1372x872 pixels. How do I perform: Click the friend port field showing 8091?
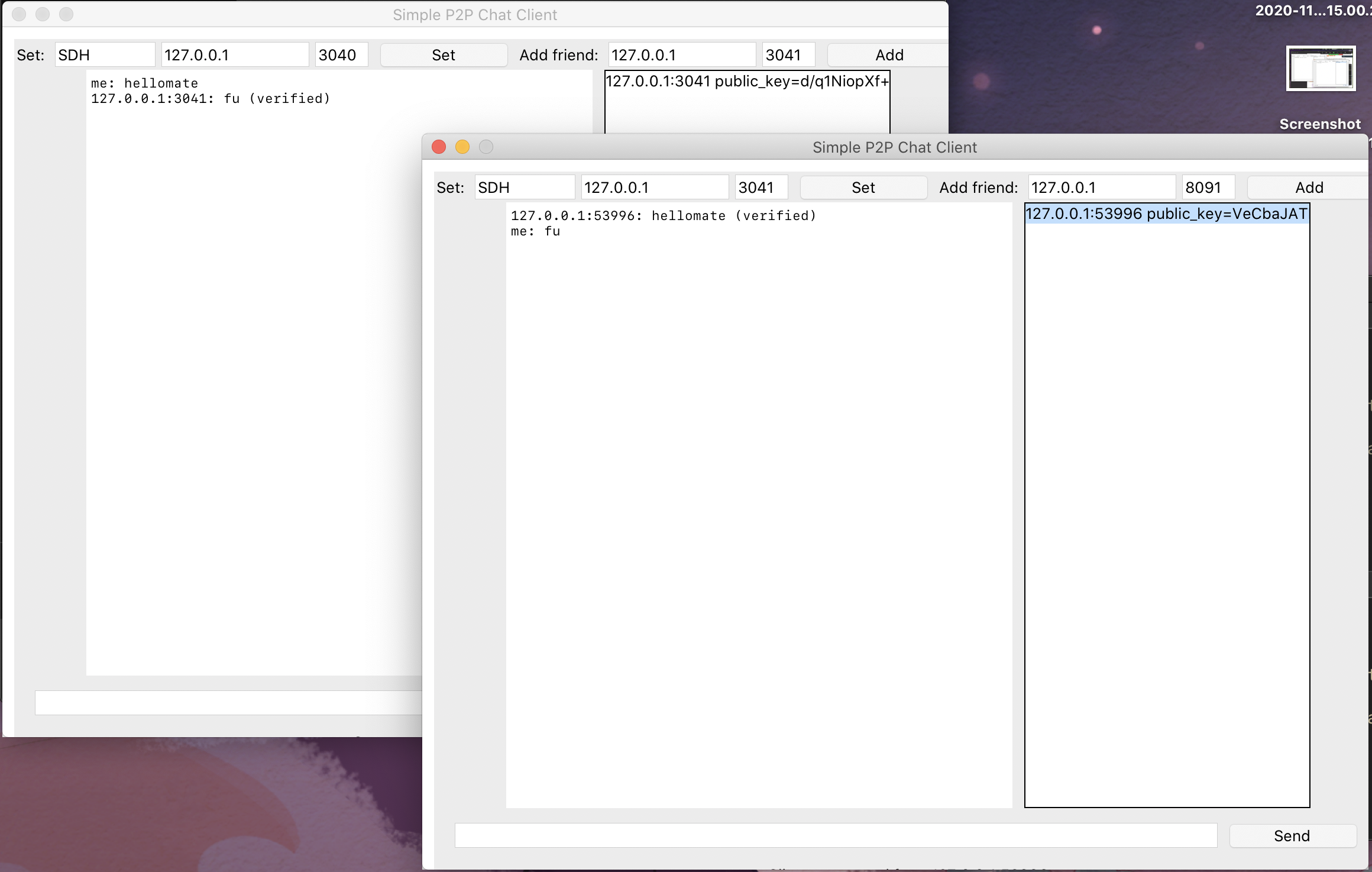1208,188
